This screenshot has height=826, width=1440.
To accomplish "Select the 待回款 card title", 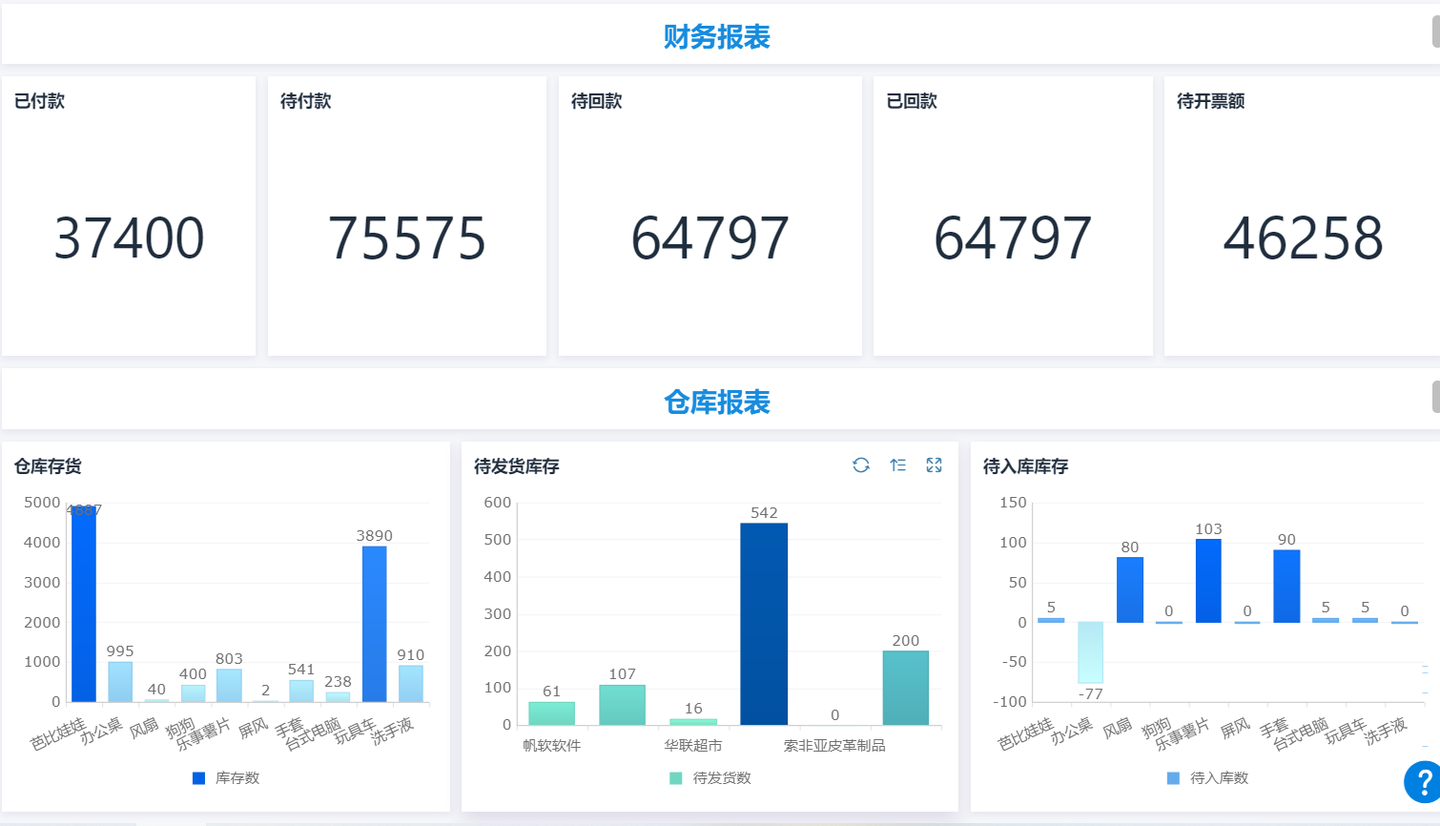I will pyautogui.click(x=596, y=101).
